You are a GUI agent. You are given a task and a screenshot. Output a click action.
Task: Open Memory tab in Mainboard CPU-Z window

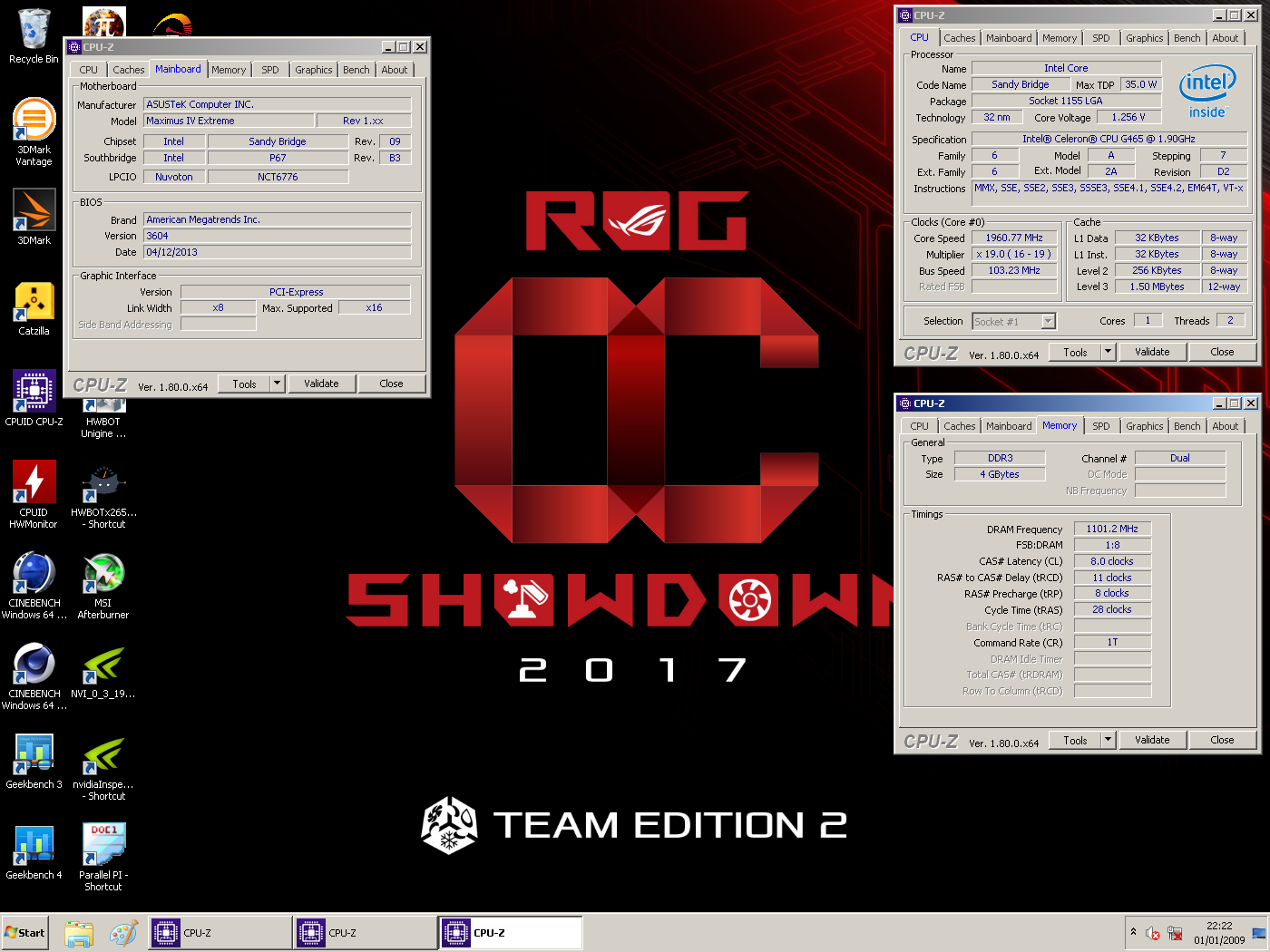(229, 70)
